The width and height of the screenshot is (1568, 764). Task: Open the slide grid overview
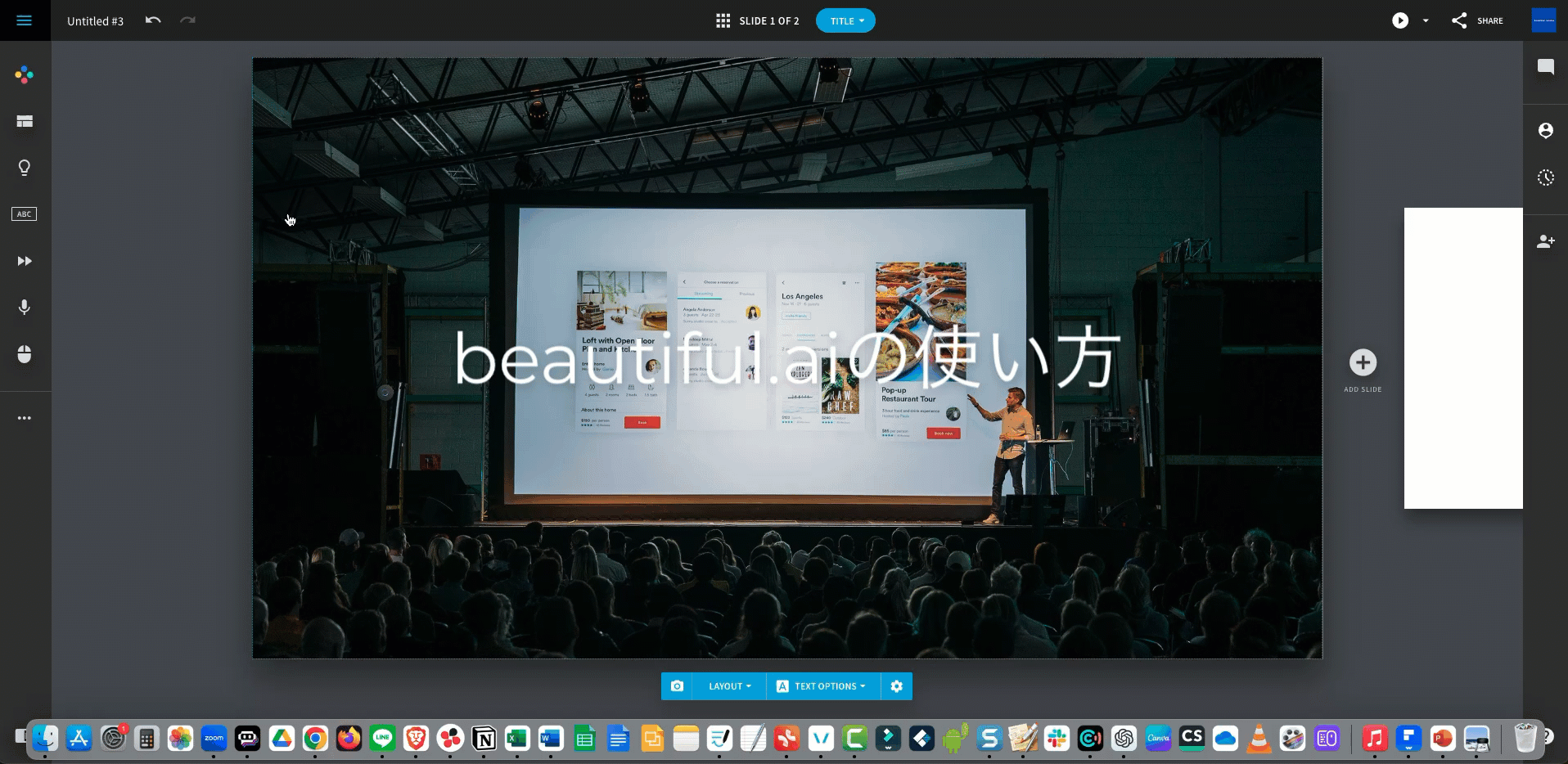[723, 20]
